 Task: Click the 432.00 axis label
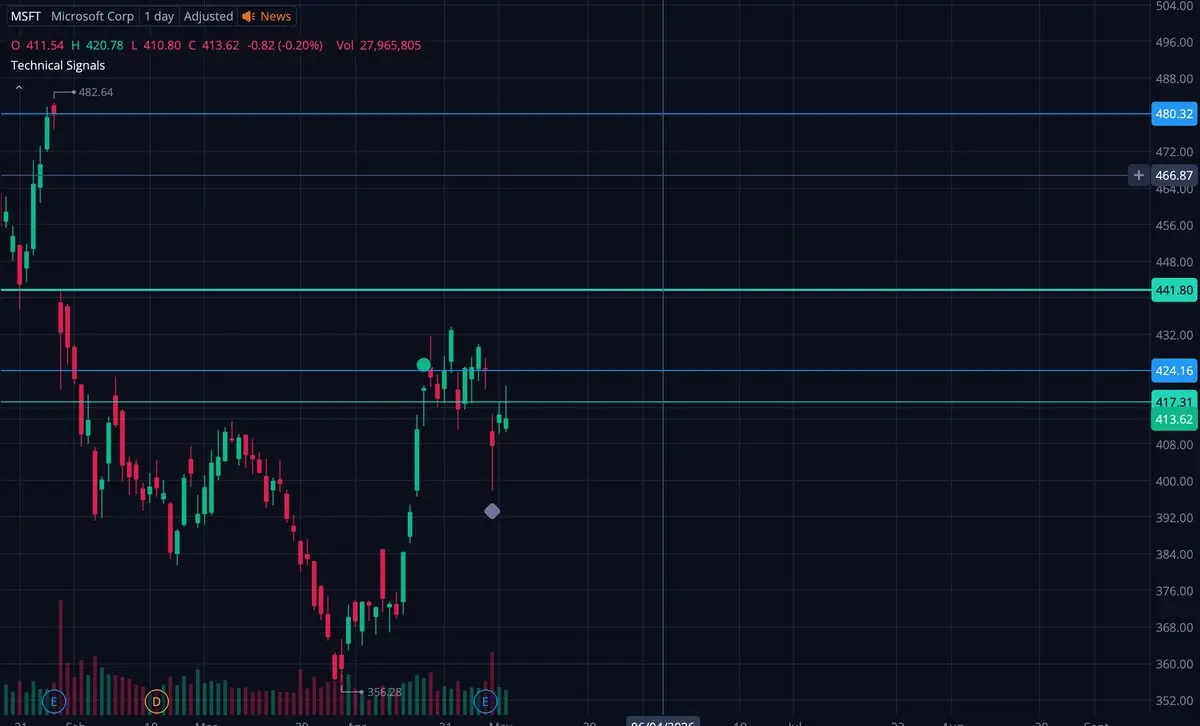coord(1174,334)
